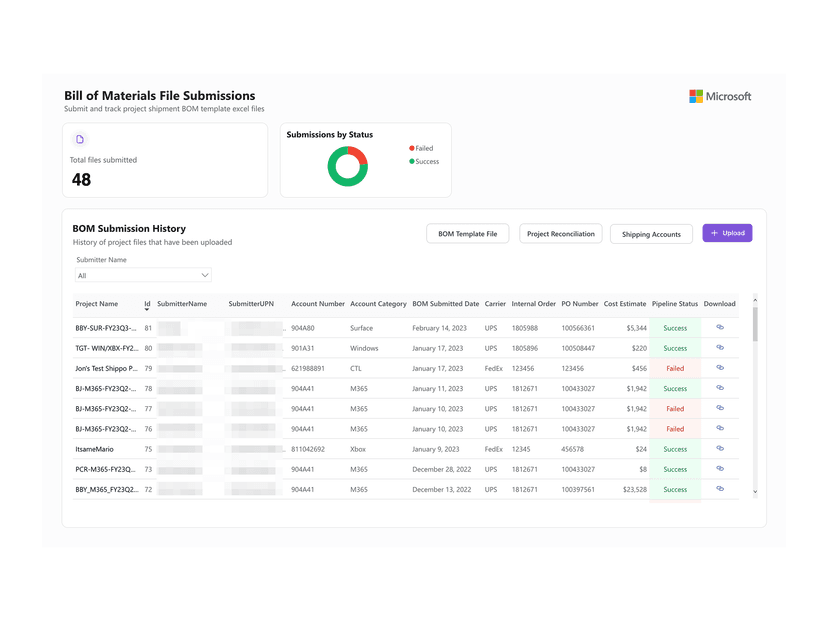Viewport: 828px width, 621px height.
Task: Click the download icon for TGT- WIN/XBX row
Action: (718, 348)
